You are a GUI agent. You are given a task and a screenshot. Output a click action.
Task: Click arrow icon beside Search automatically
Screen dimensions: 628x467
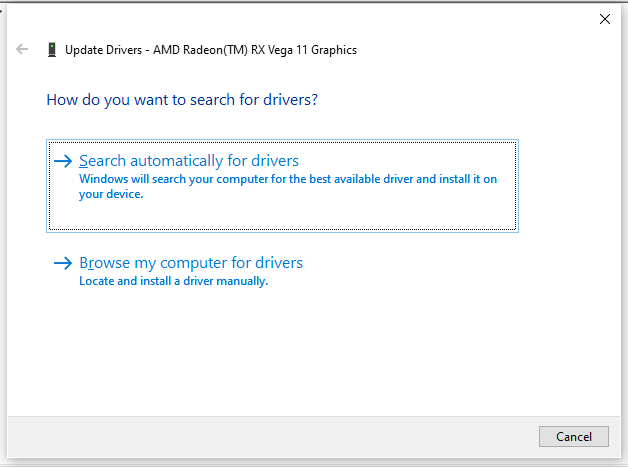click(x=63, y=161)
